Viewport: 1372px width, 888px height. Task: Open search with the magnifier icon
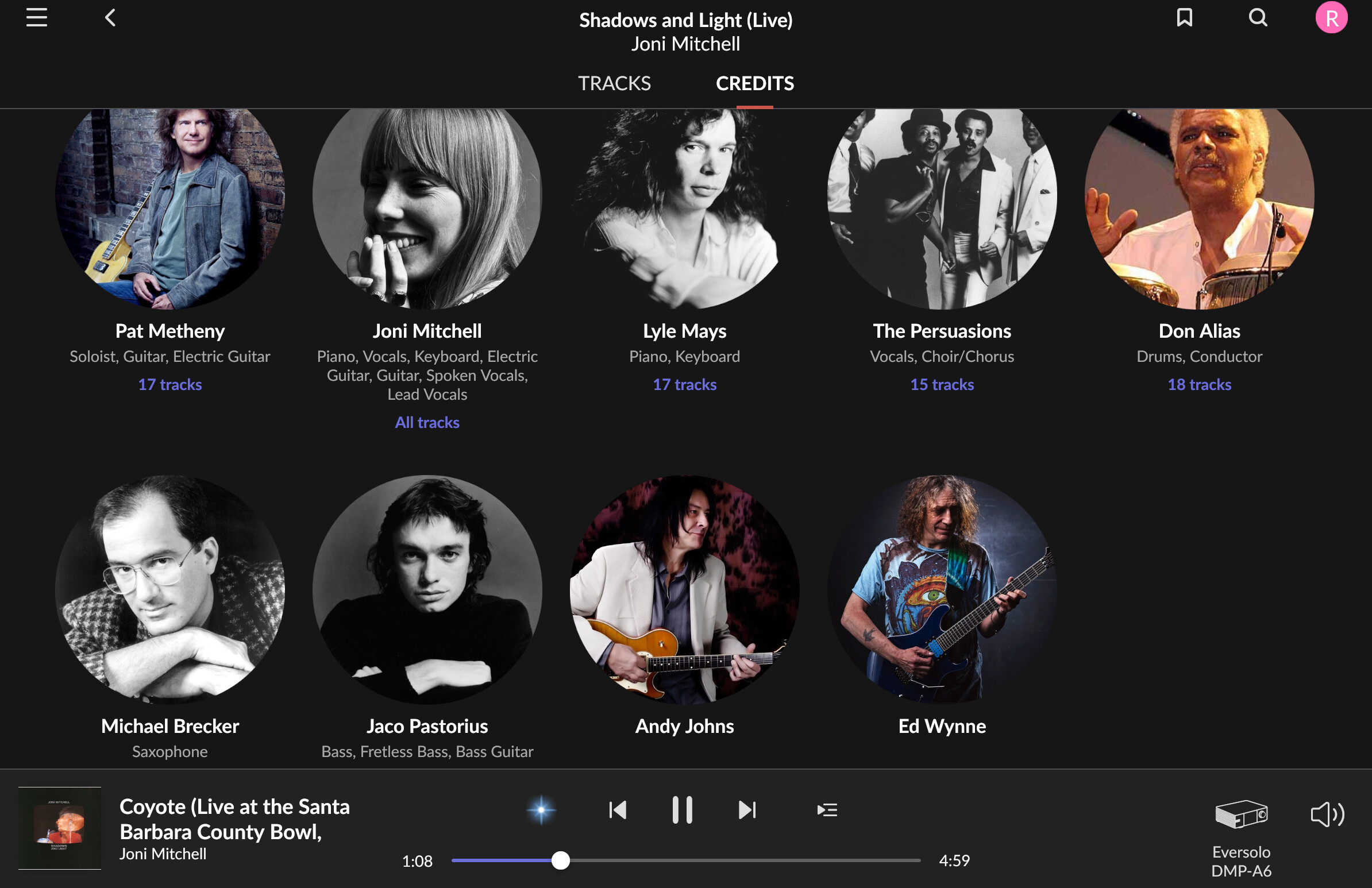[1258, 17]
